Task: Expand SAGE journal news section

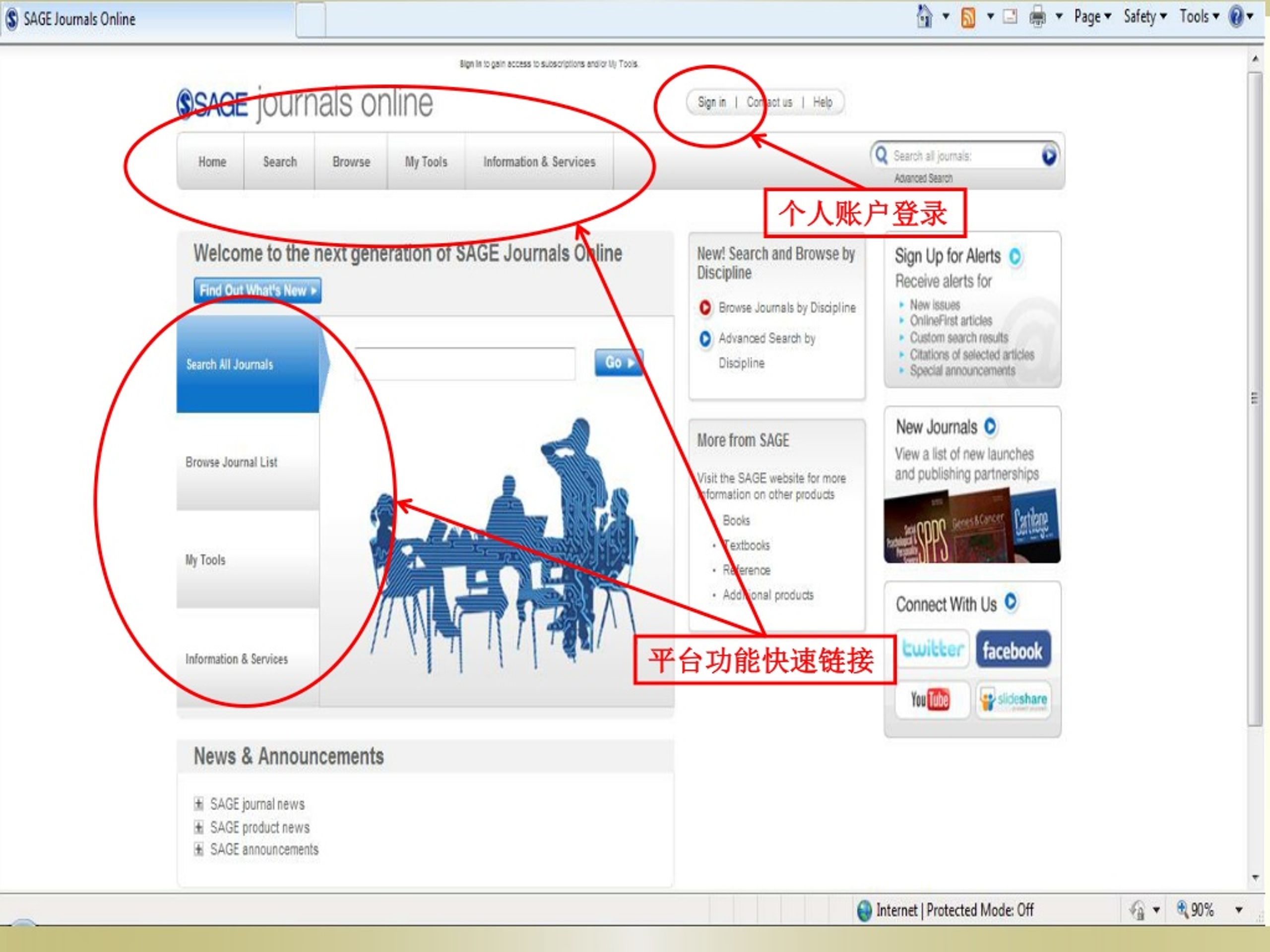Action: click(198, 804)
